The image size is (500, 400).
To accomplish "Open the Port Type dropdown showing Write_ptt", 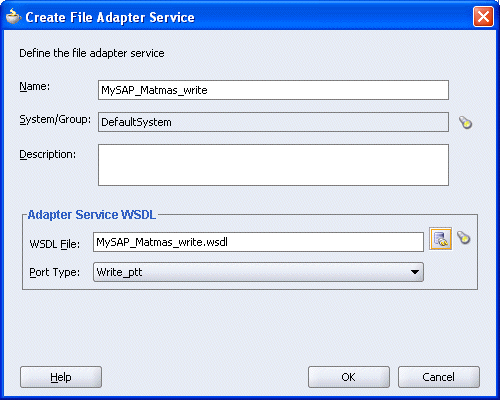I will coord(258,272).
